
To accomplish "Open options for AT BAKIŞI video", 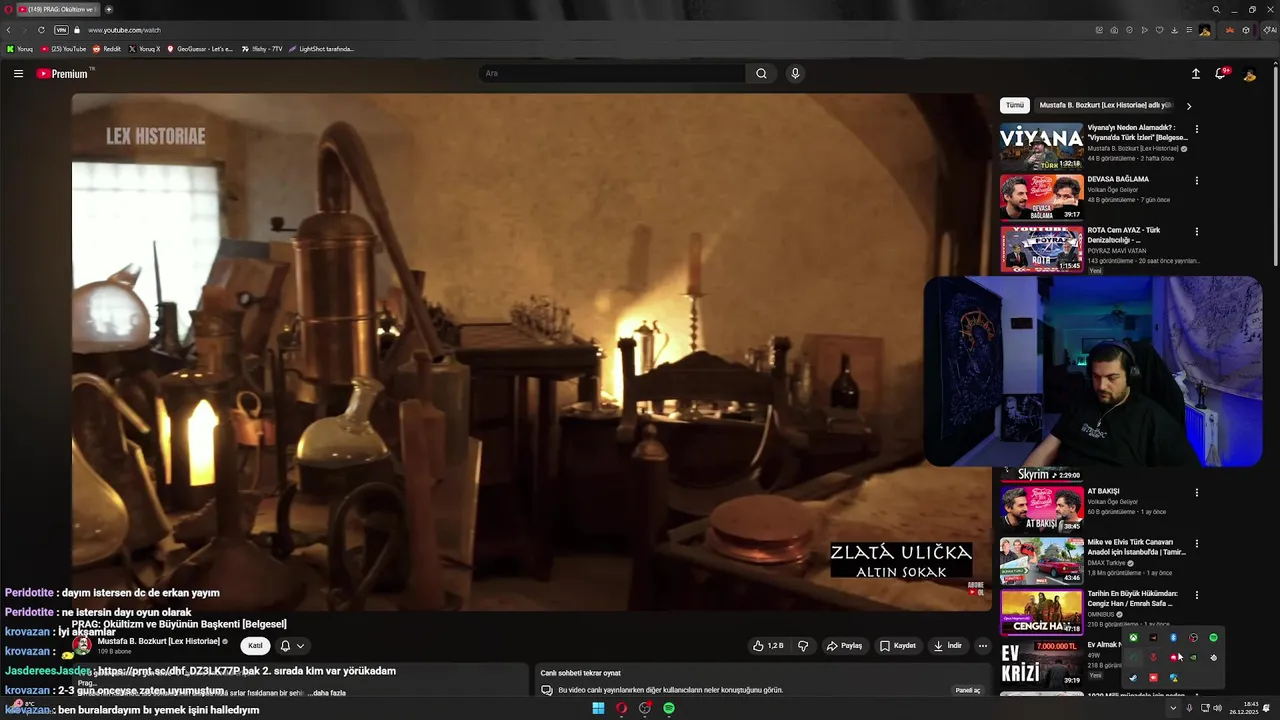I will pyautogui.click(x=1196, y=492).
